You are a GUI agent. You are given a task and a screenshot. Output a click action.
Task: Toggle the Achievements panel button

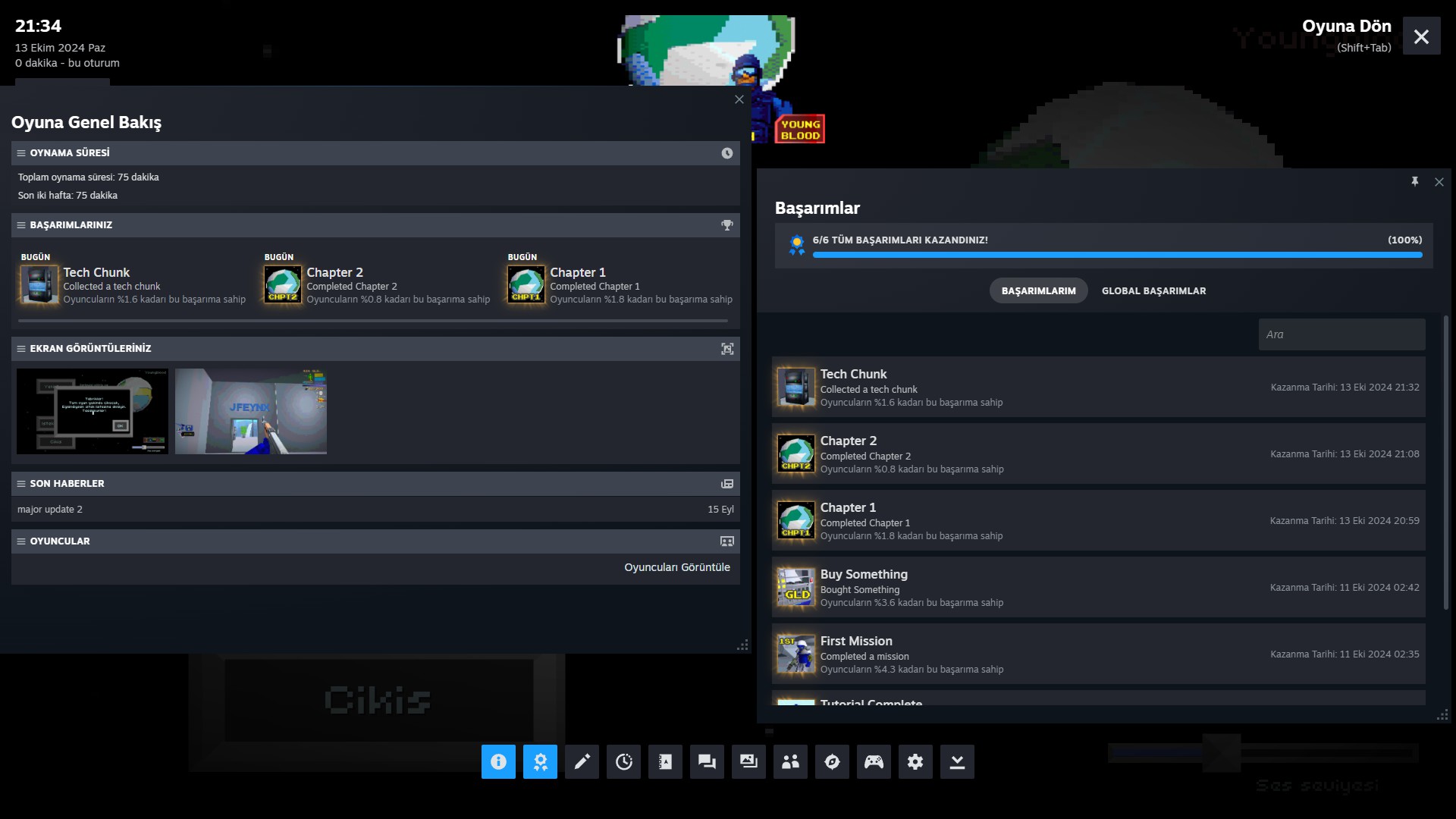[540, 761]
